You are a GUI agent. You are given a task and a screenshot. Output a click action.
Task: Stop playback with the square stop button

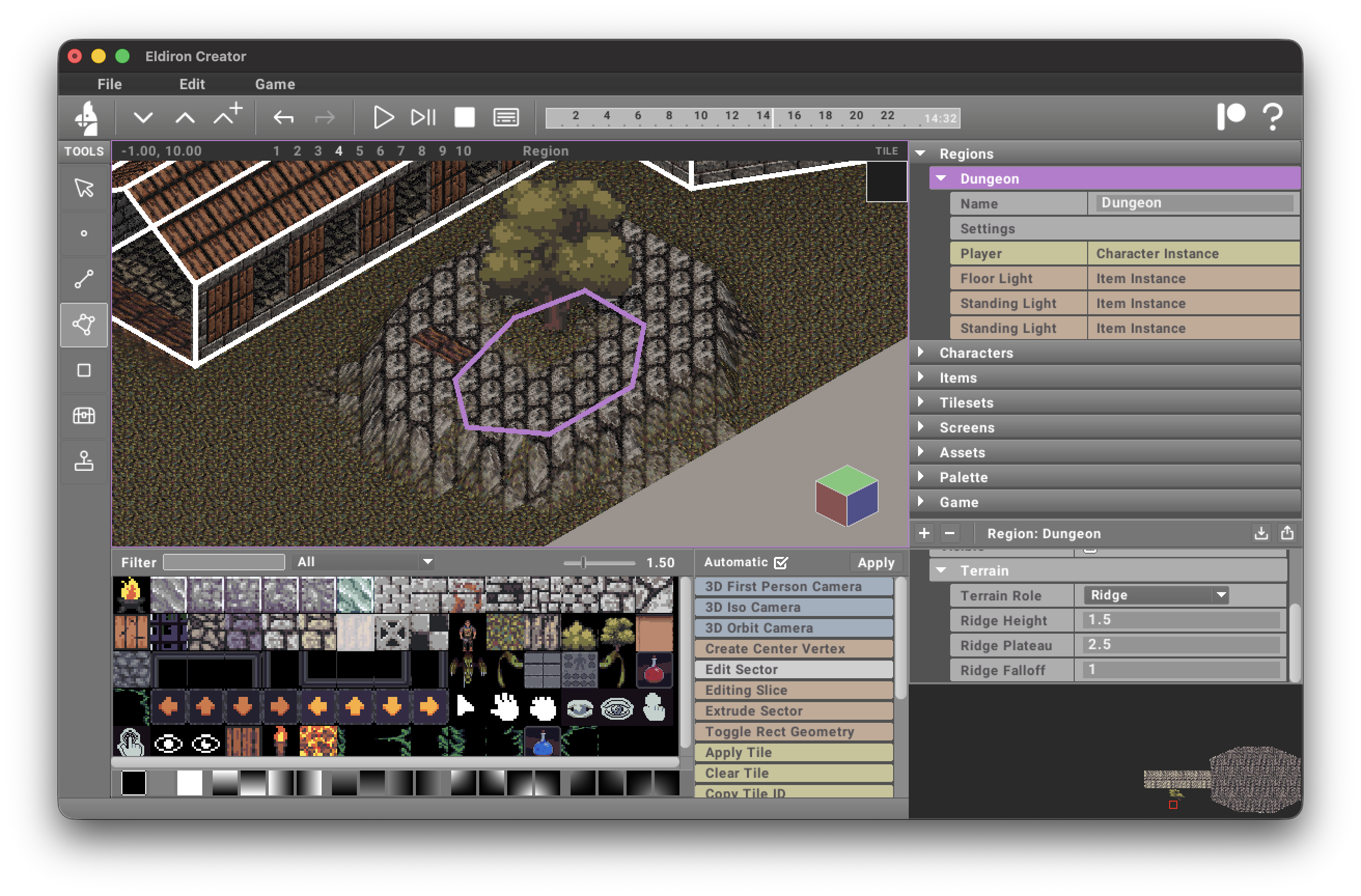464,117
